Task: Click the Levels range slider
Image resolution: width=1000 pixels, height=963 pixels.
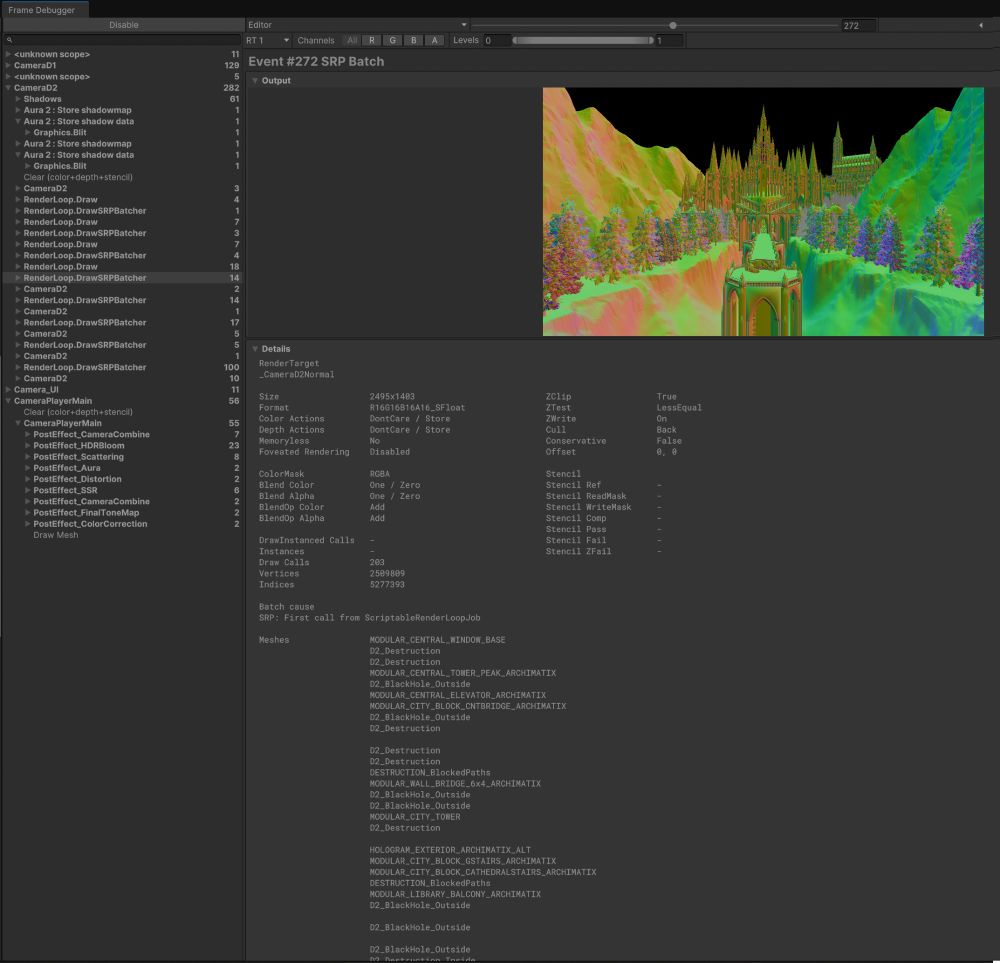Action: [583, 40]
